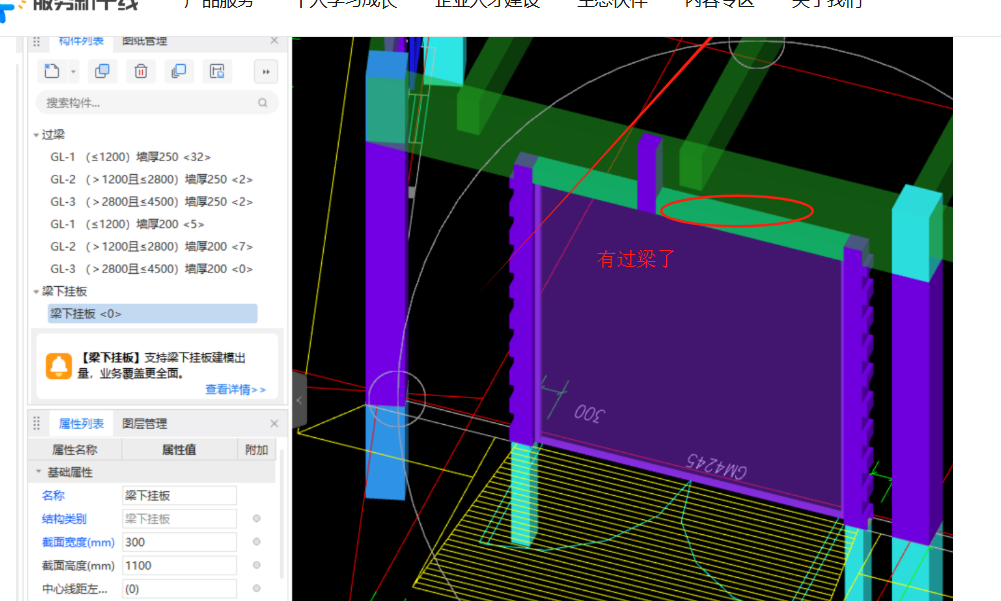Select GL-1 (≤1200) 墙厚200 item
This screenshot has width=1001, height=601.
pyautogui.click(x=127, y=224)
